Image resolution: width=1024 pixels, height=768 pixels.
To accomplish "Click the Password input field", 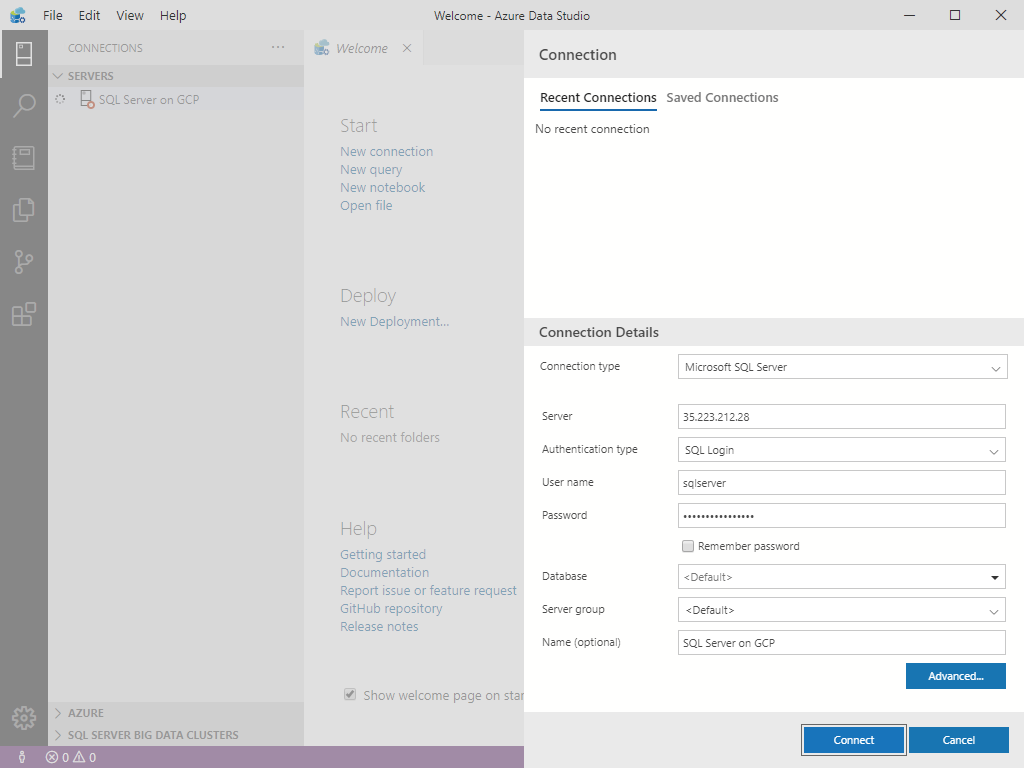I will [x=841, y=514].
